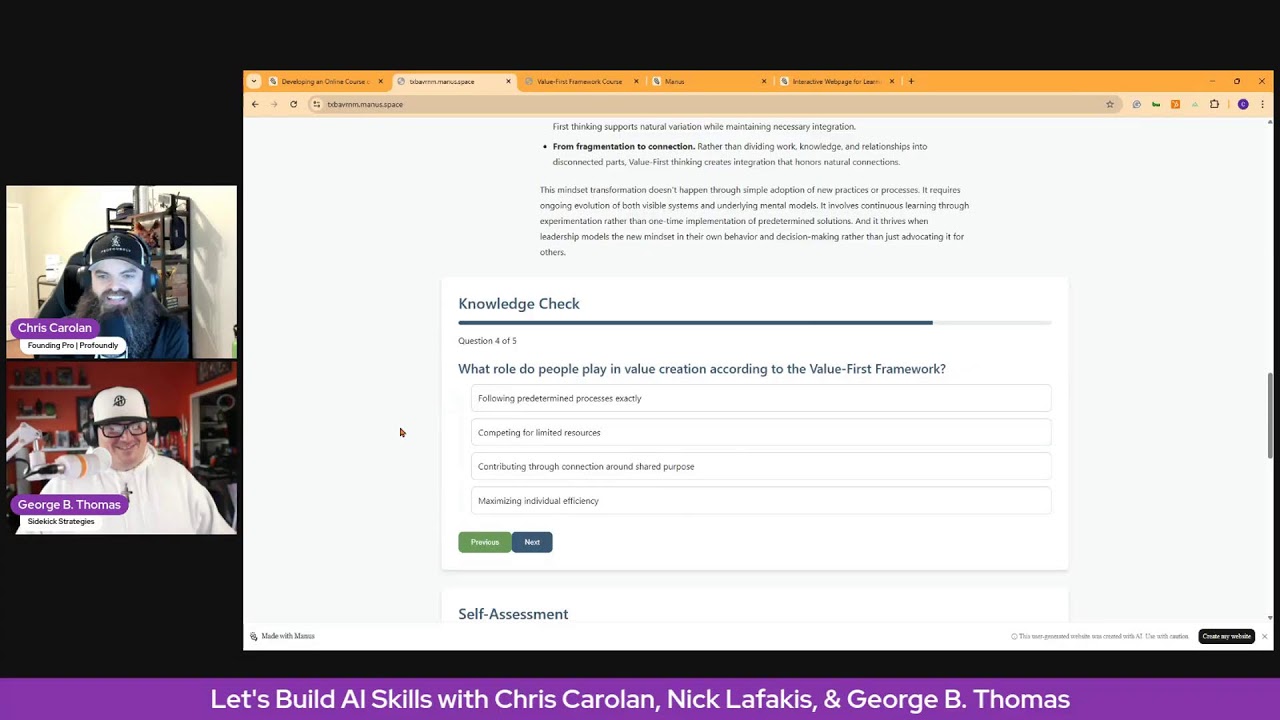Image resolution: width=1280 pixels, height=720 pixels.
Task: Click the Next question button
Action: pos(532,542)
